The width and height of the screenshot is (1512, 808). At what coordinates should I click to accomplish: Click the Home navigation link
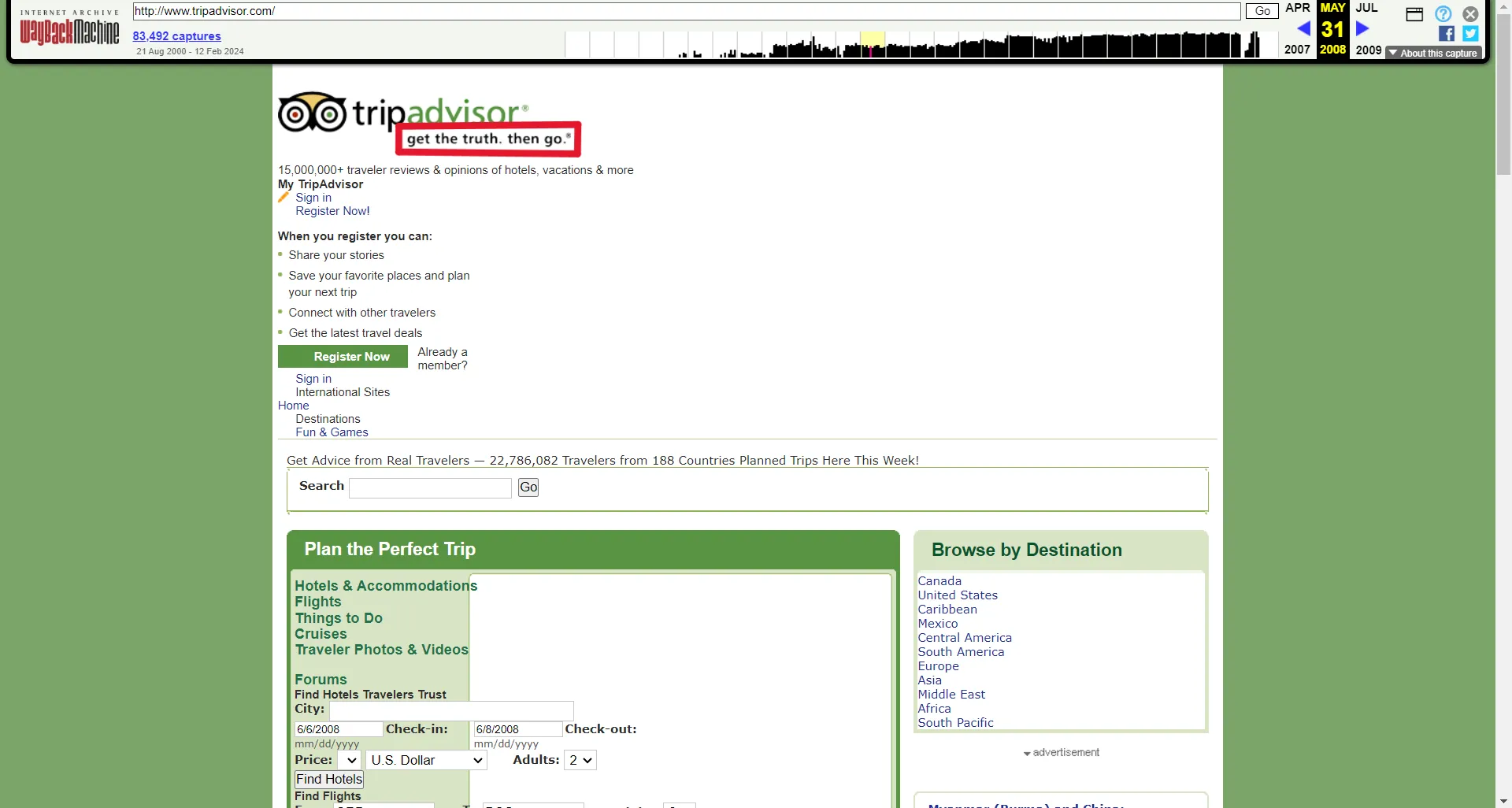coord(294,406)
